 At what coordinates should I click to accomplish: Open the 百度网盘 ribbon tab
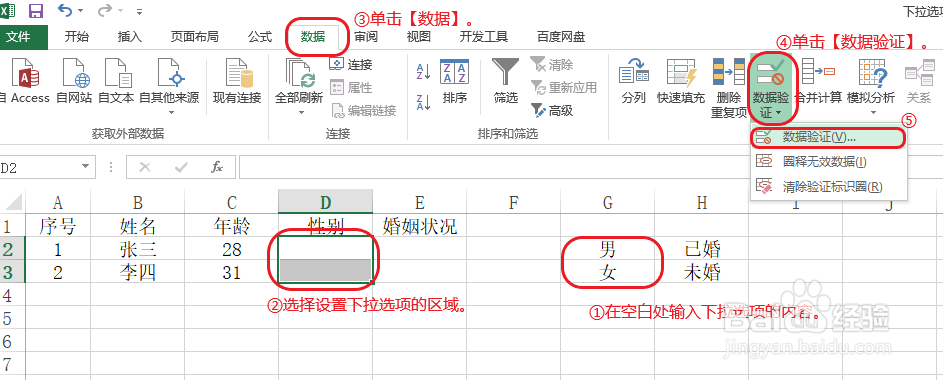coord(561,37)
